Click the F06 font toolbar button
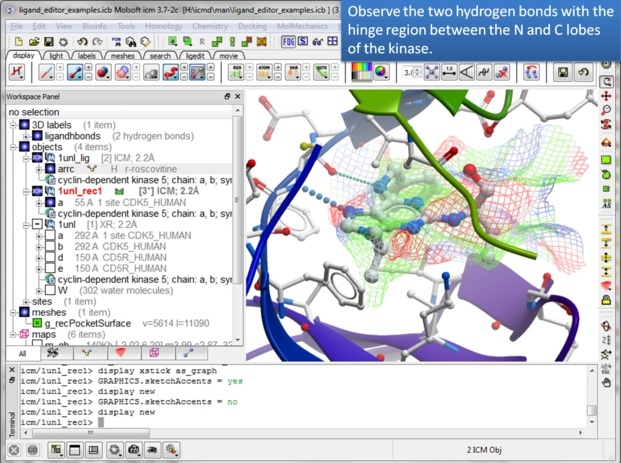 pos(288,42)
